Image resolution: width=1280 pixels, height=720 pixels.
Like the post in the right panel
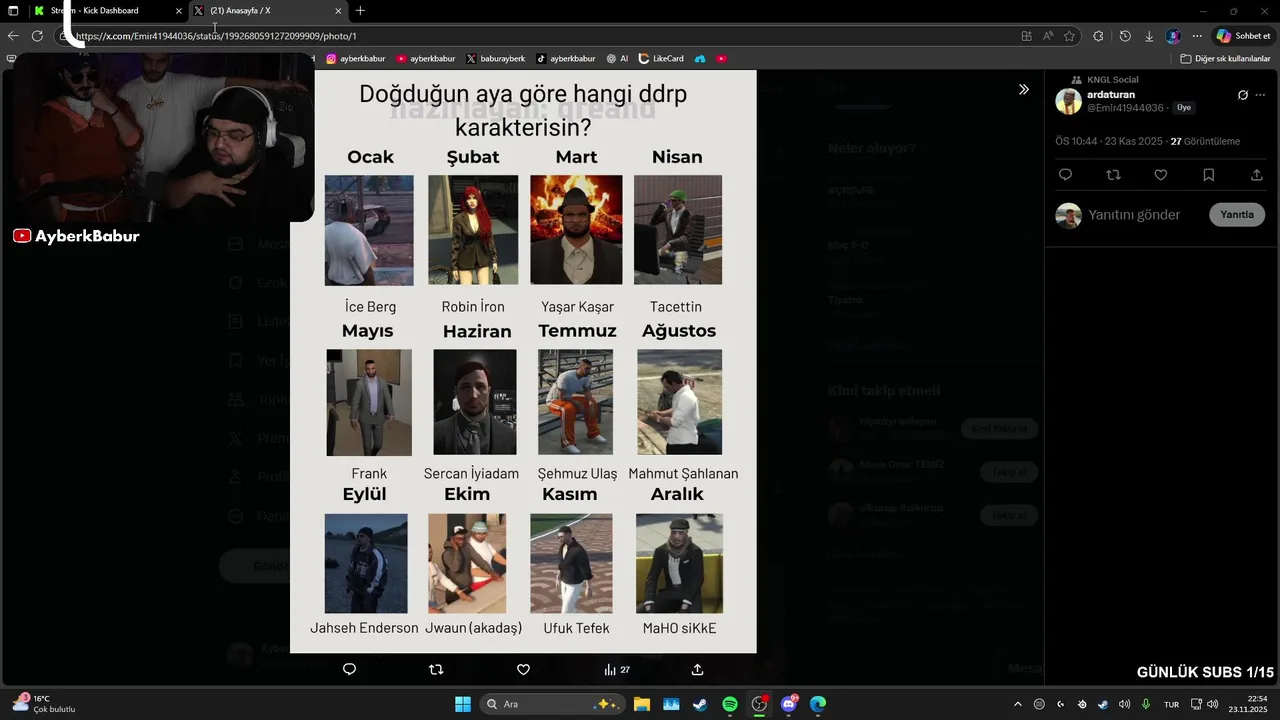point(1161,175)
